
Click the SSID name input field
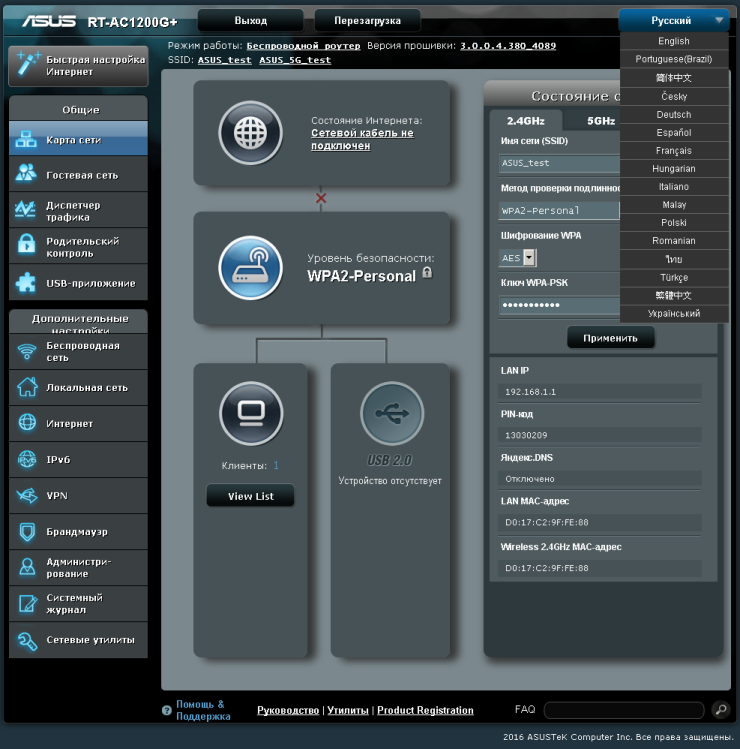click(x=559, y=163)
